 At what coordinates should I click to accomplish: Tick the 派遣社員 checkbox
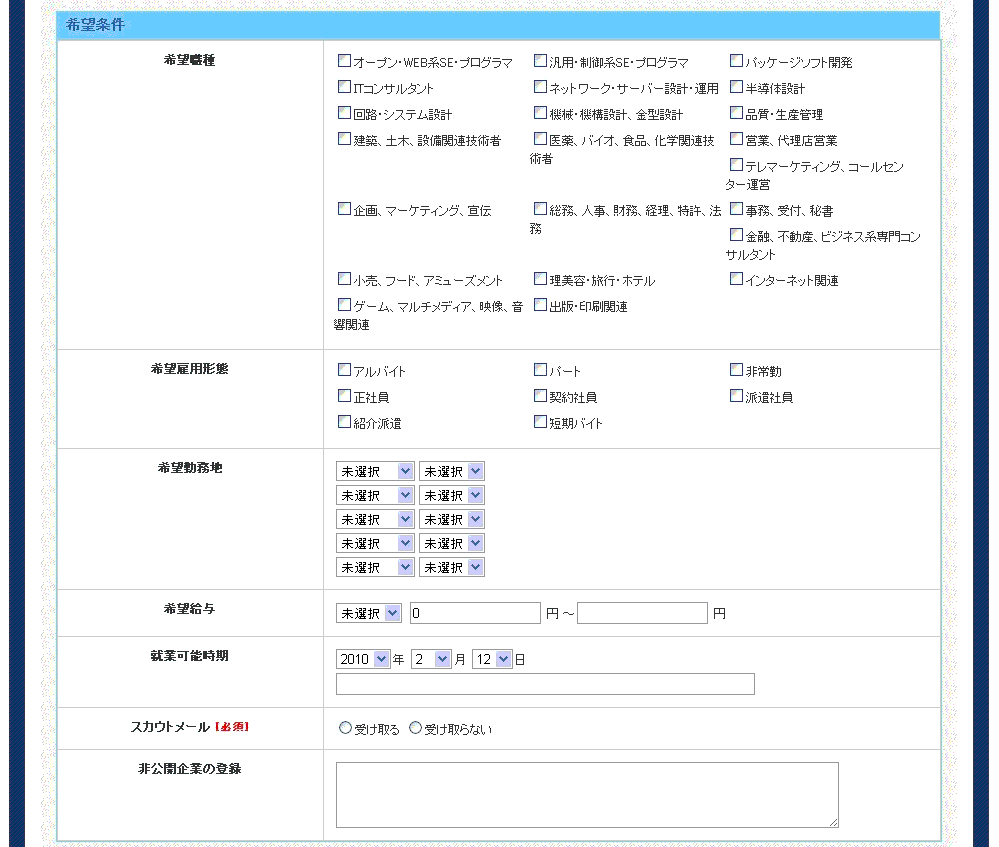point(736,396)
